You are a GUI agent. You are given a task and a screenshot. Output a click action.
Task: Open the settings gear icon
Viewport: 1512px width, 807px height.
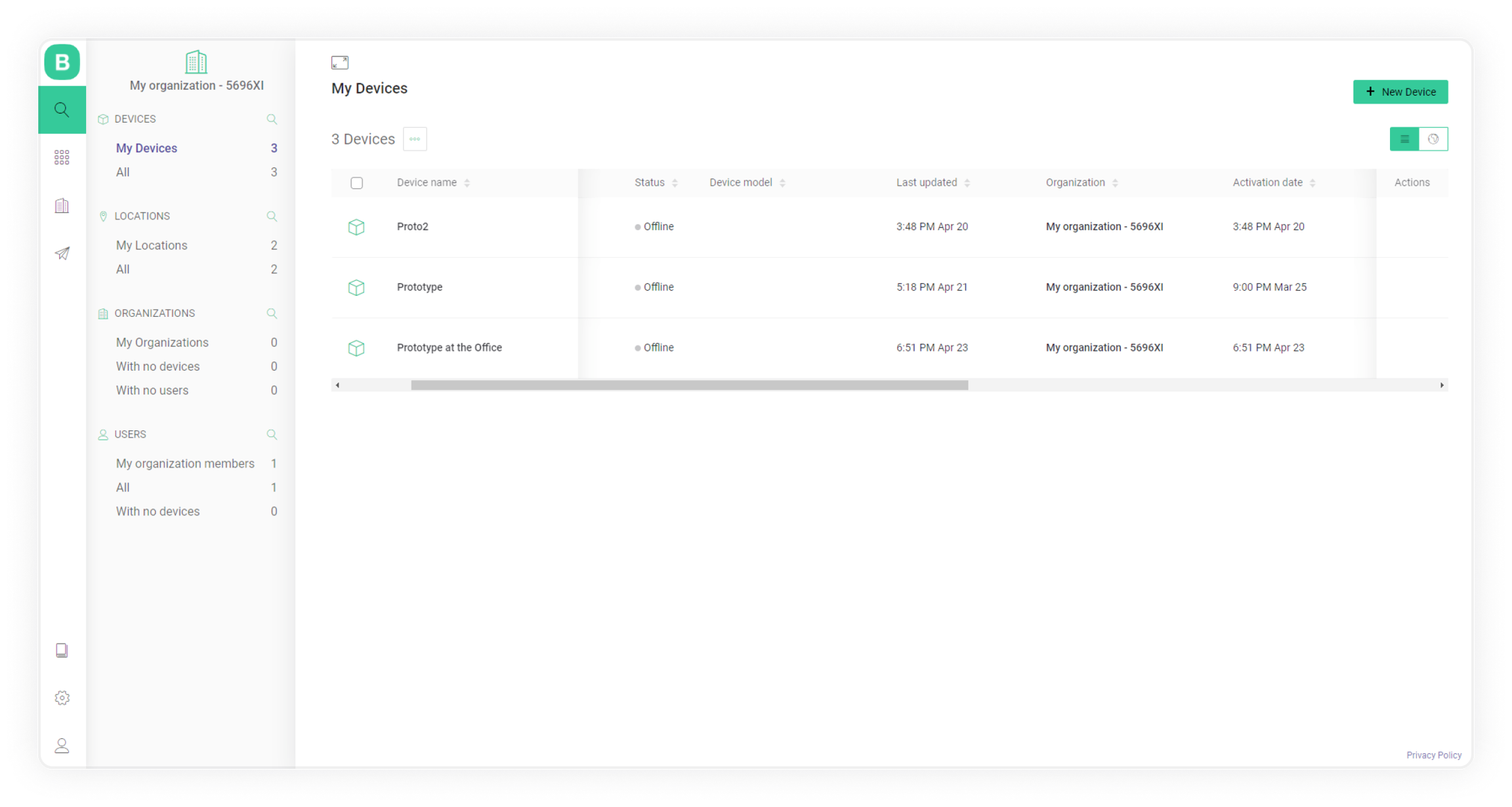coord(62,698)
